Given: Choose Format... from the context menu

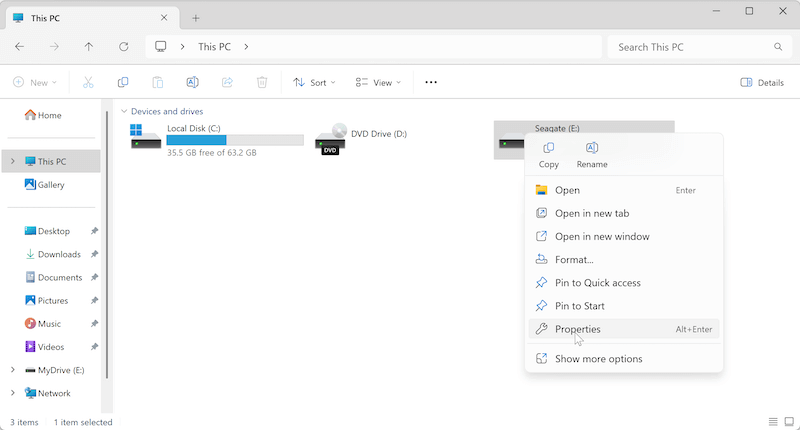Looking at the screenshot, I should pyautogui.click(x=623, y=260).
